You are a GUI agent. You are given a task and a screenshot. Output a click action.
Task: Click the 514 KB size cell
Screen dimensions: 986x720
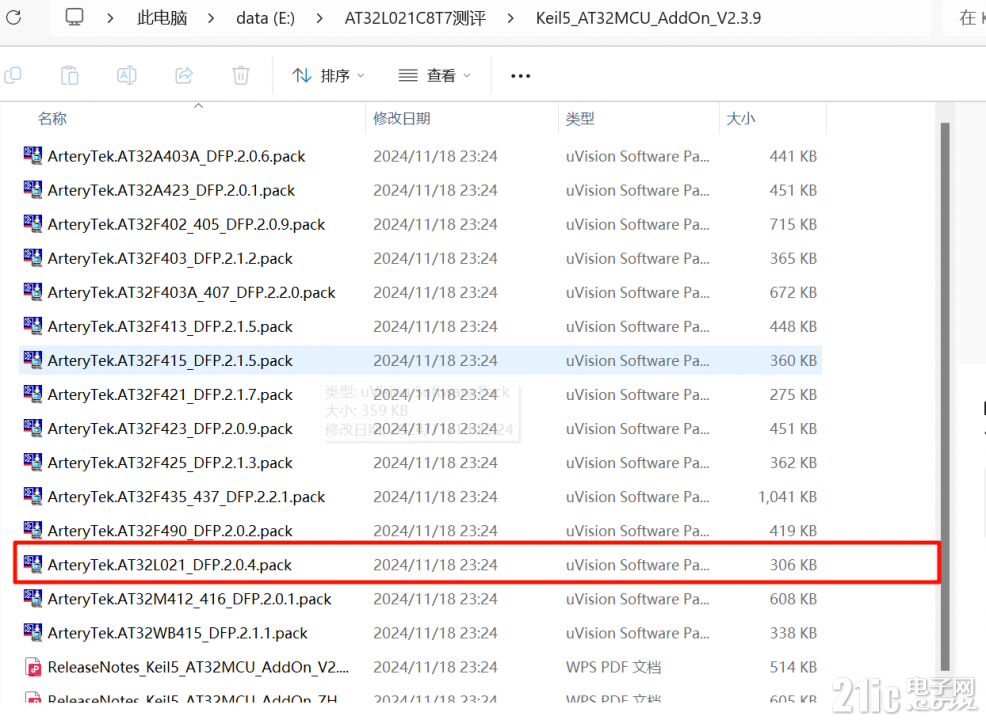793,667
